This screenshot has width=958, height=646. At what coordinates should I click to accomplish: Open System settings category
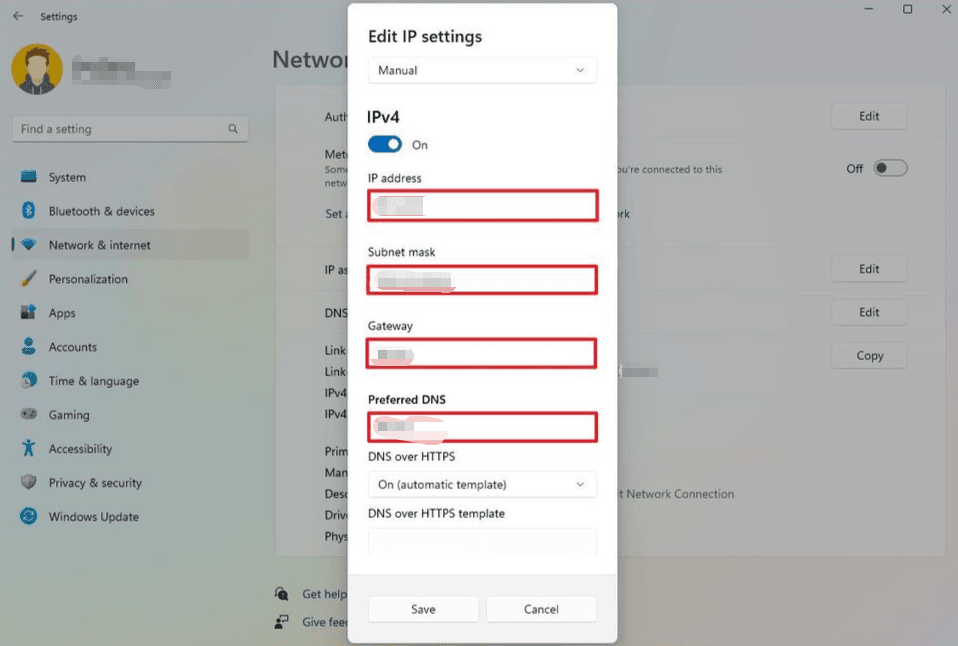(130, 177)
